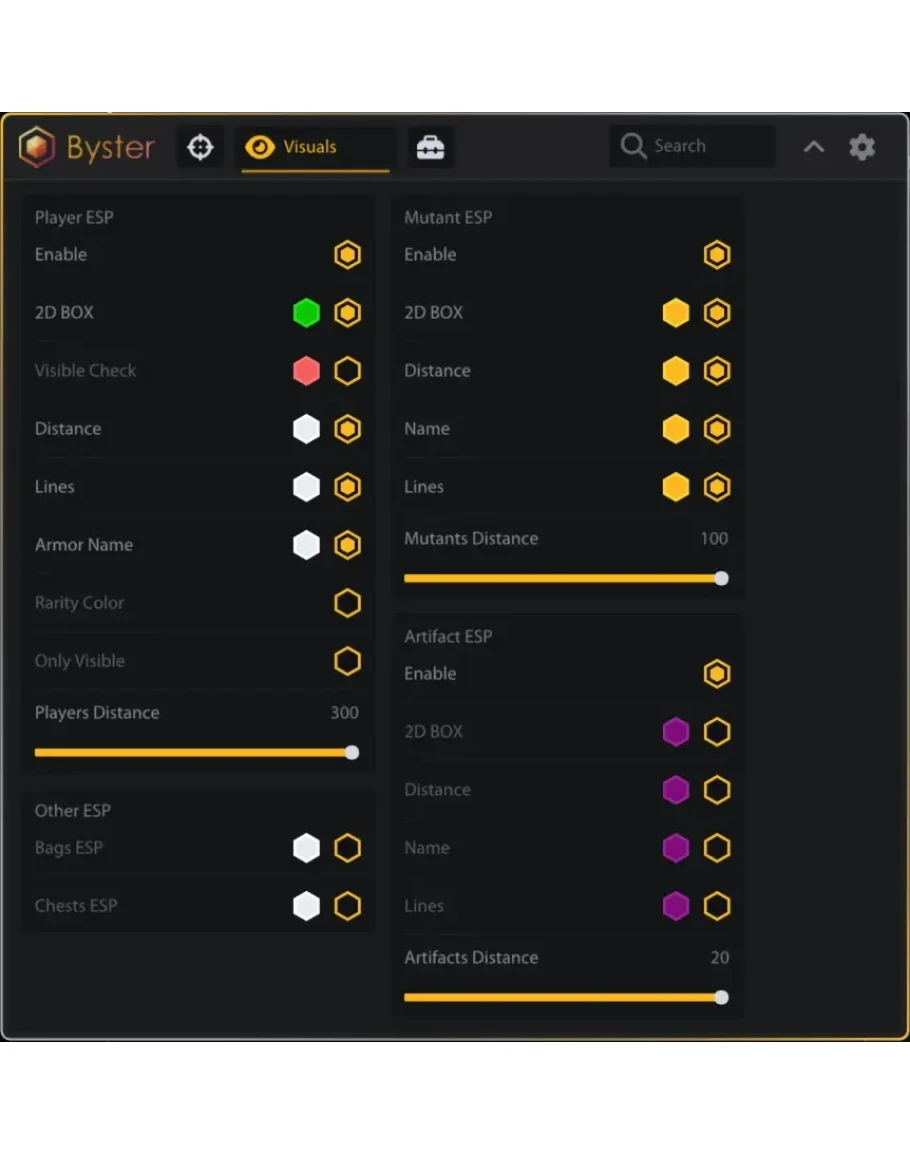Image resolution: width=910 pixels, height=1155 pixels.
Task: Enable the Chests ESP toggle
Action: [347, 906]
